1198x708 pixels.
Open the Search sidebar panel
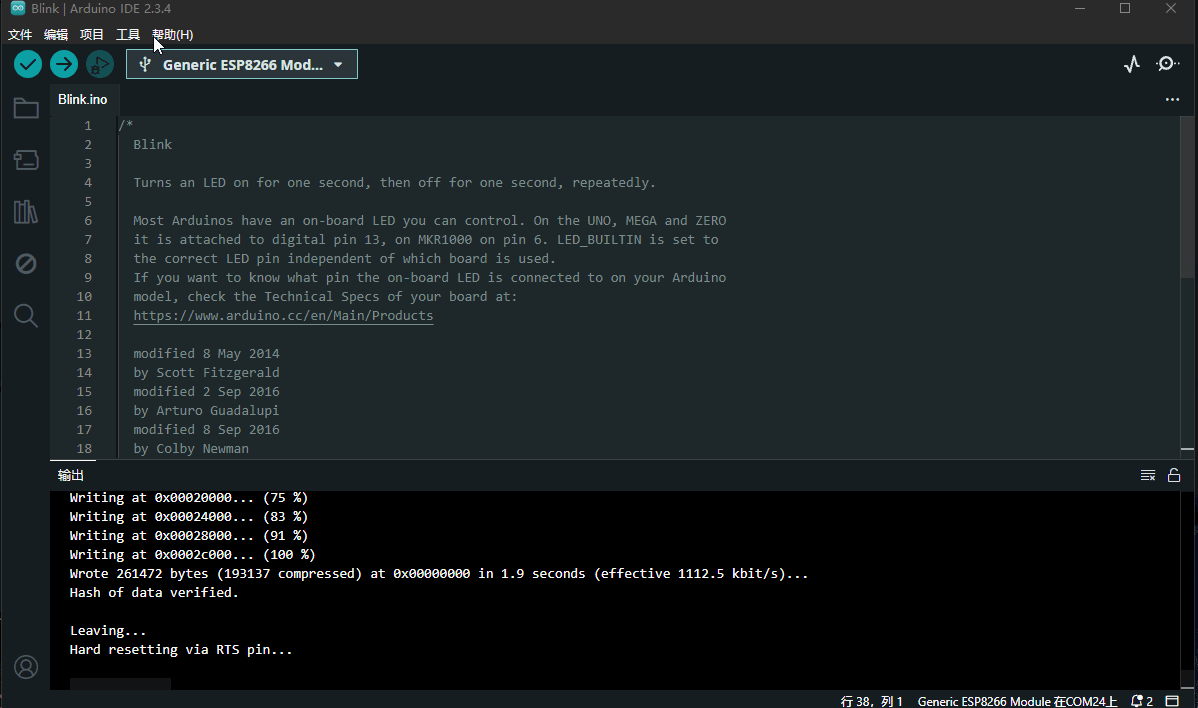26,315
